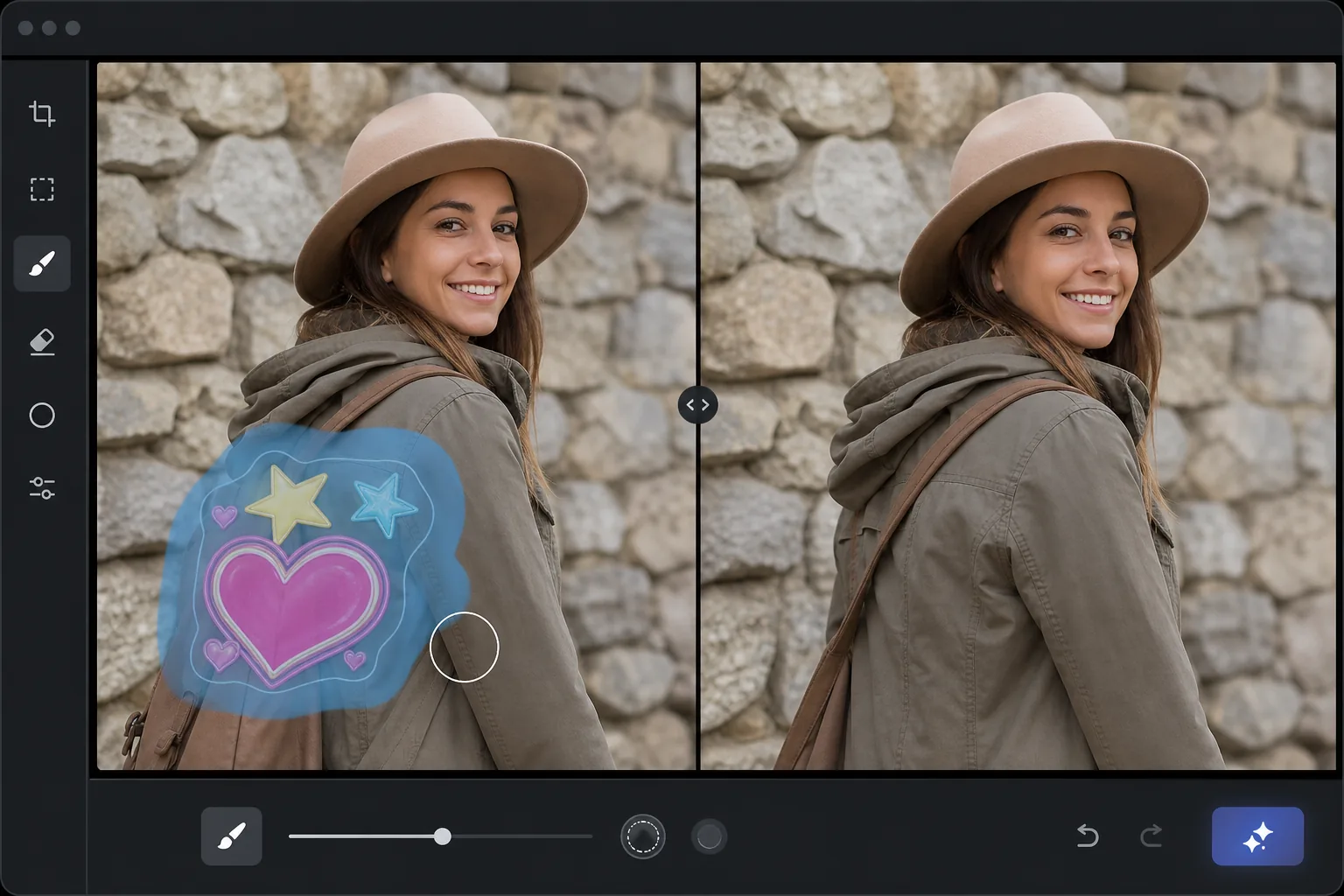Click the sparkle AI generate button
Image resolution: width=1344 pixels, height=896 pixels.
tap(1257, 836)
